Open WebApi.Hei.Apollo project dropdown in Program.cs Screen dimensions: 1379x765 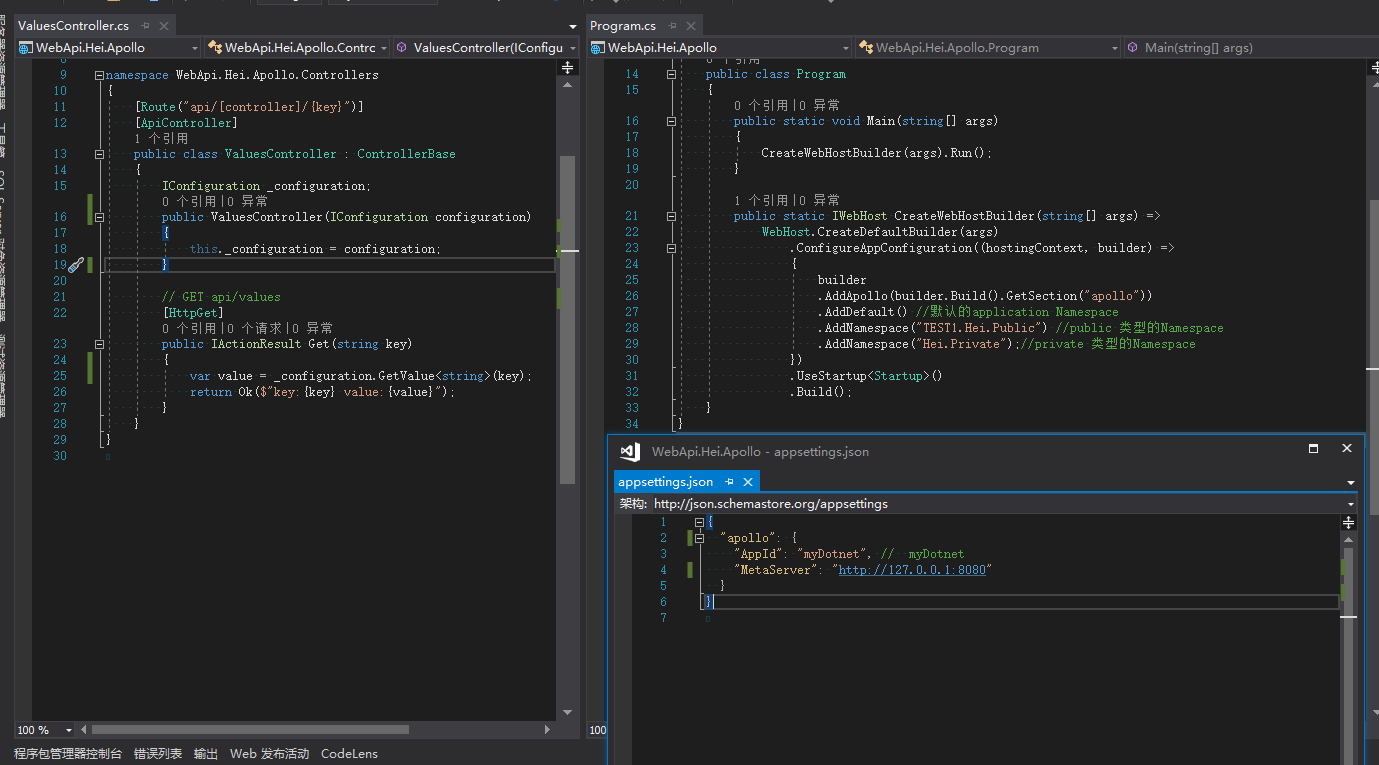click(x=720, y=47)
